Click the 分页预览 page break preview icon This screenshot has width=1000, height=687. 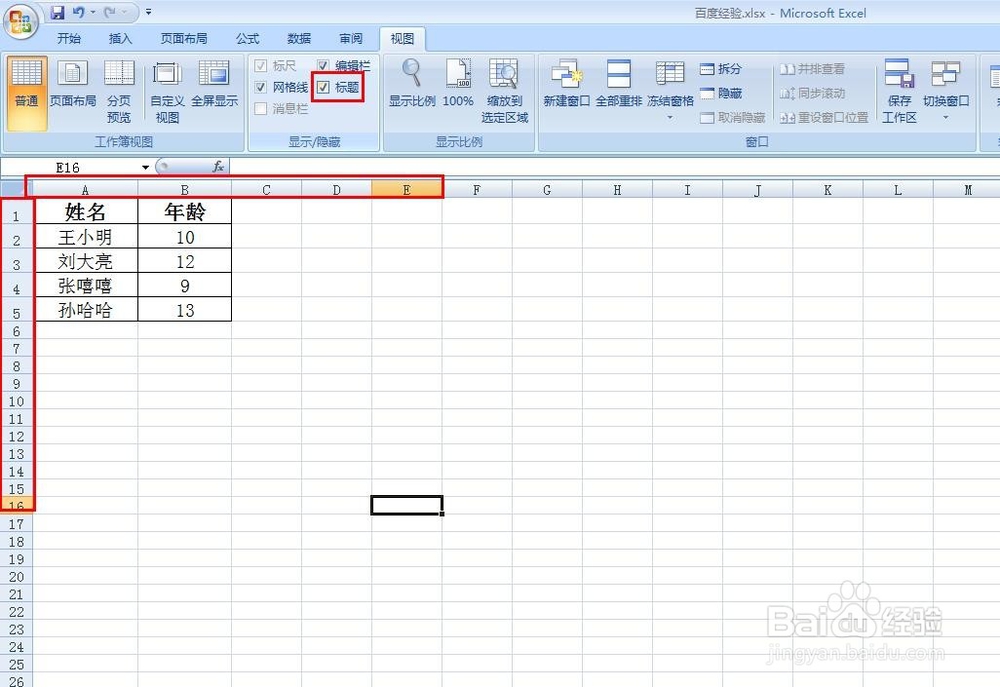click(x=119, y=85)
